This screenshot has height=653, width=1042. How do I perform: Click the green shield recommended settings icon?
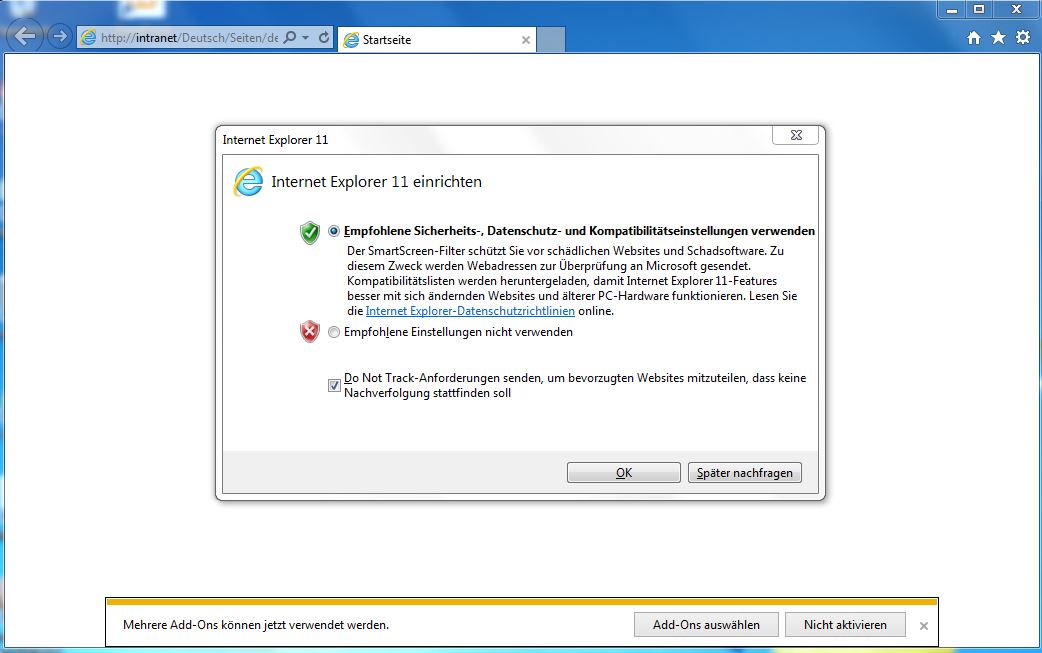click(x=310, y=233)
